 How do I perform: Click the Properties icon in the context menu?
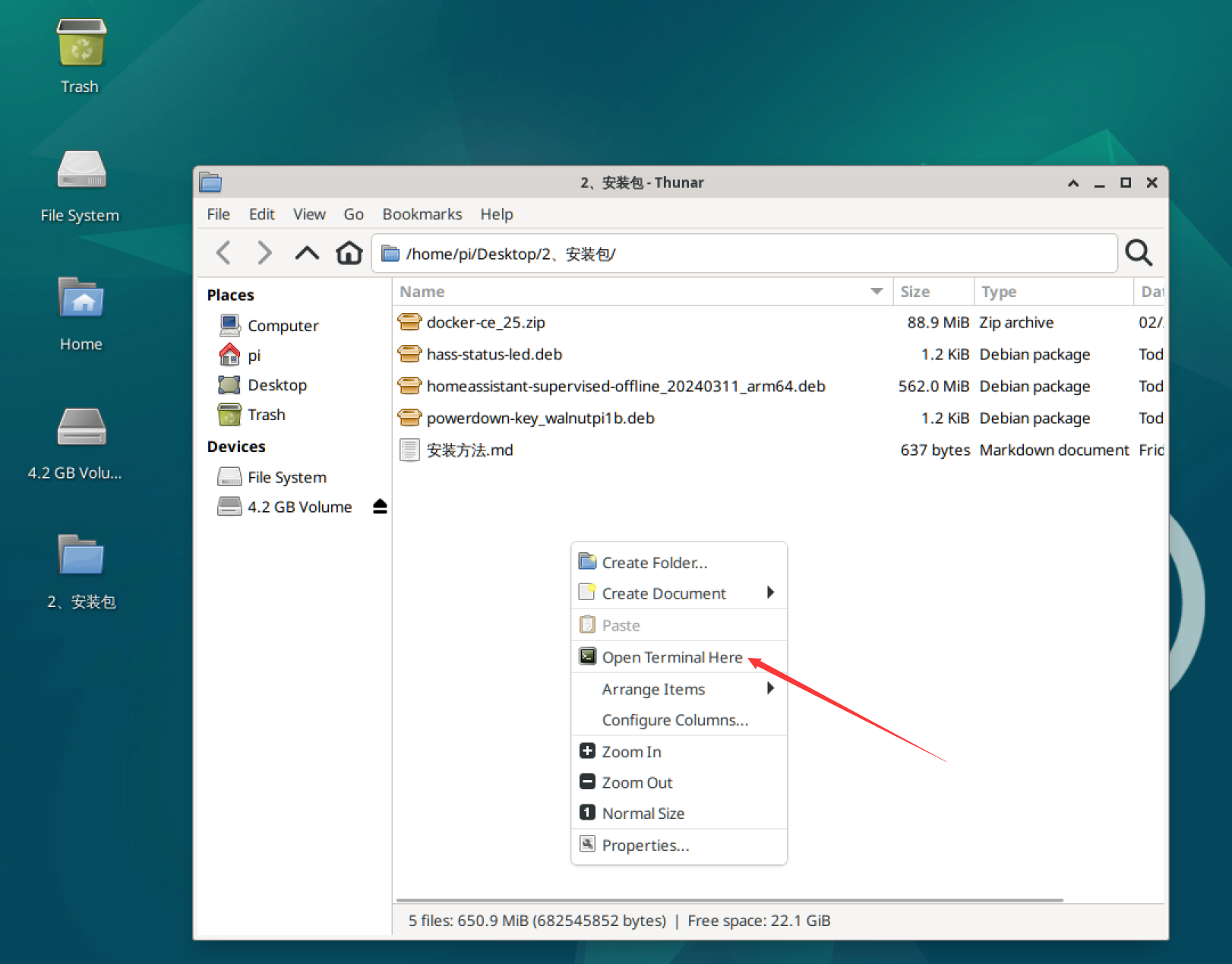click(587, 844)
